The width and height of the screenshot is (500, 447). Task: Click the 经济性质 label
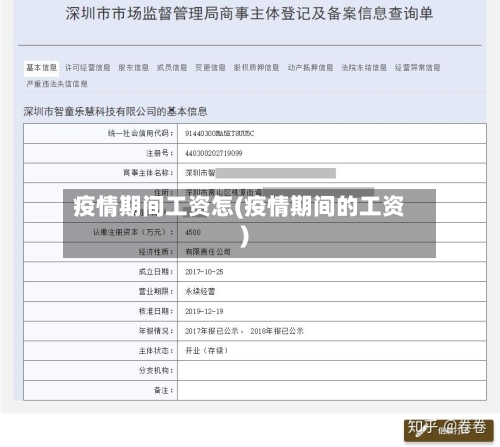156,252
